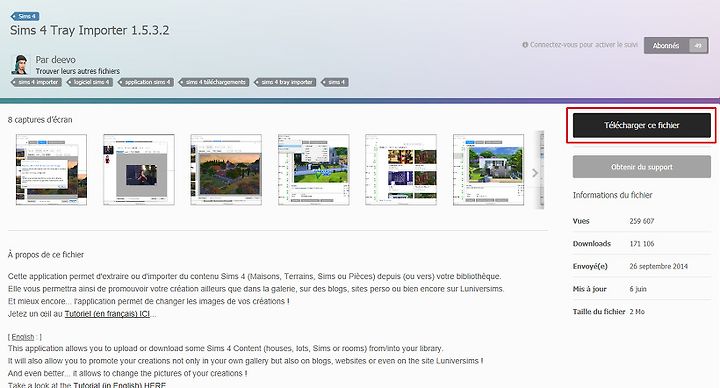Open deevo's avatar picture
This screenshot has width=720, height=388.
pos(20,64)
